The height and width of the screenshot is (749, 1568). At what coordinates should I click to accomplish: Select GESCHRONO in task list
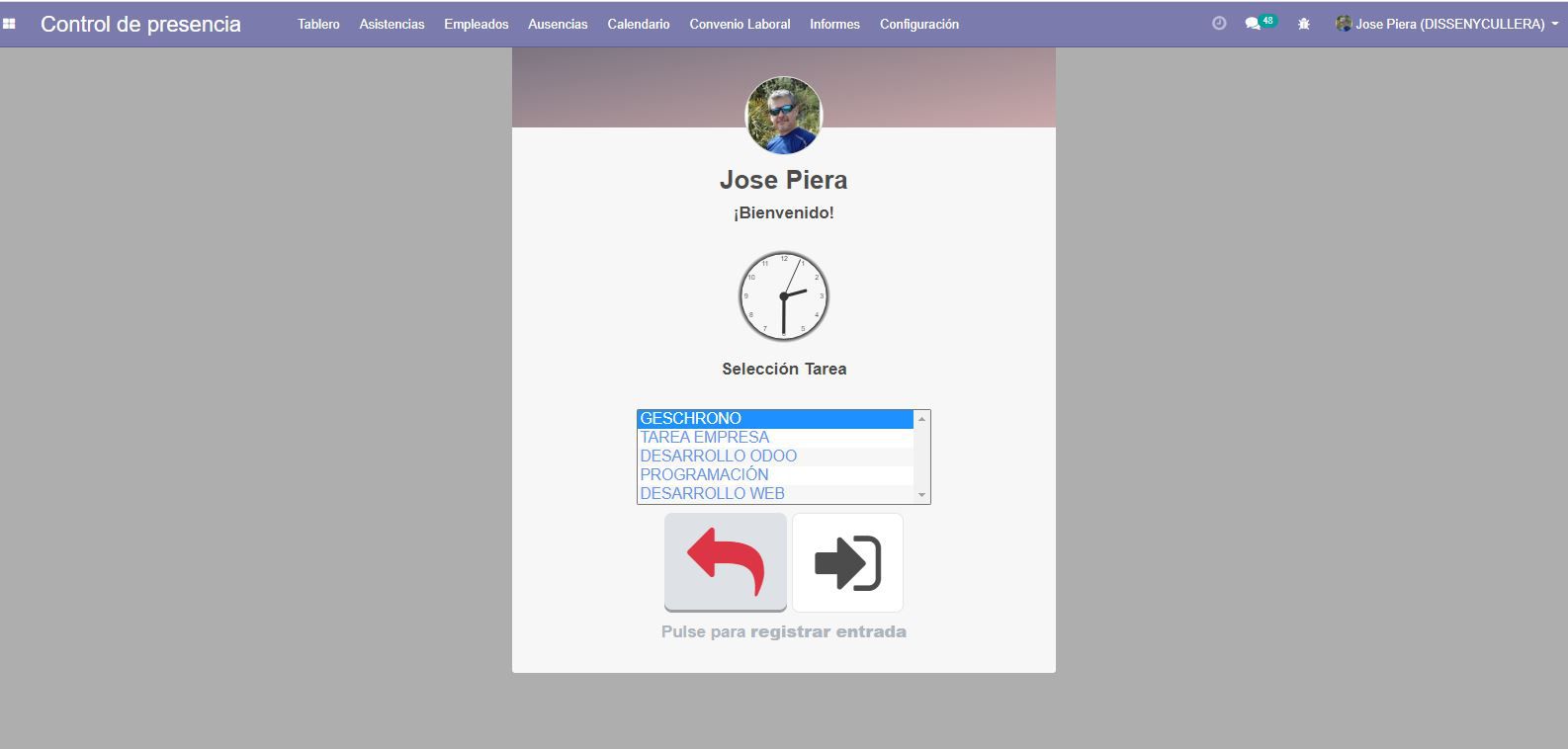(x=690, y=419)
